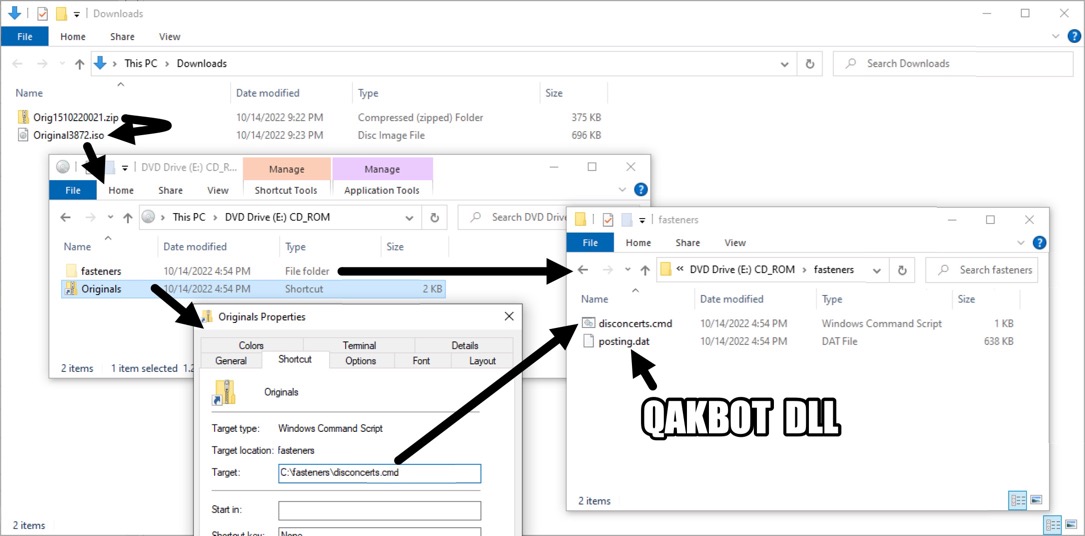Sort Downloads list by Size column

(554, 93)
